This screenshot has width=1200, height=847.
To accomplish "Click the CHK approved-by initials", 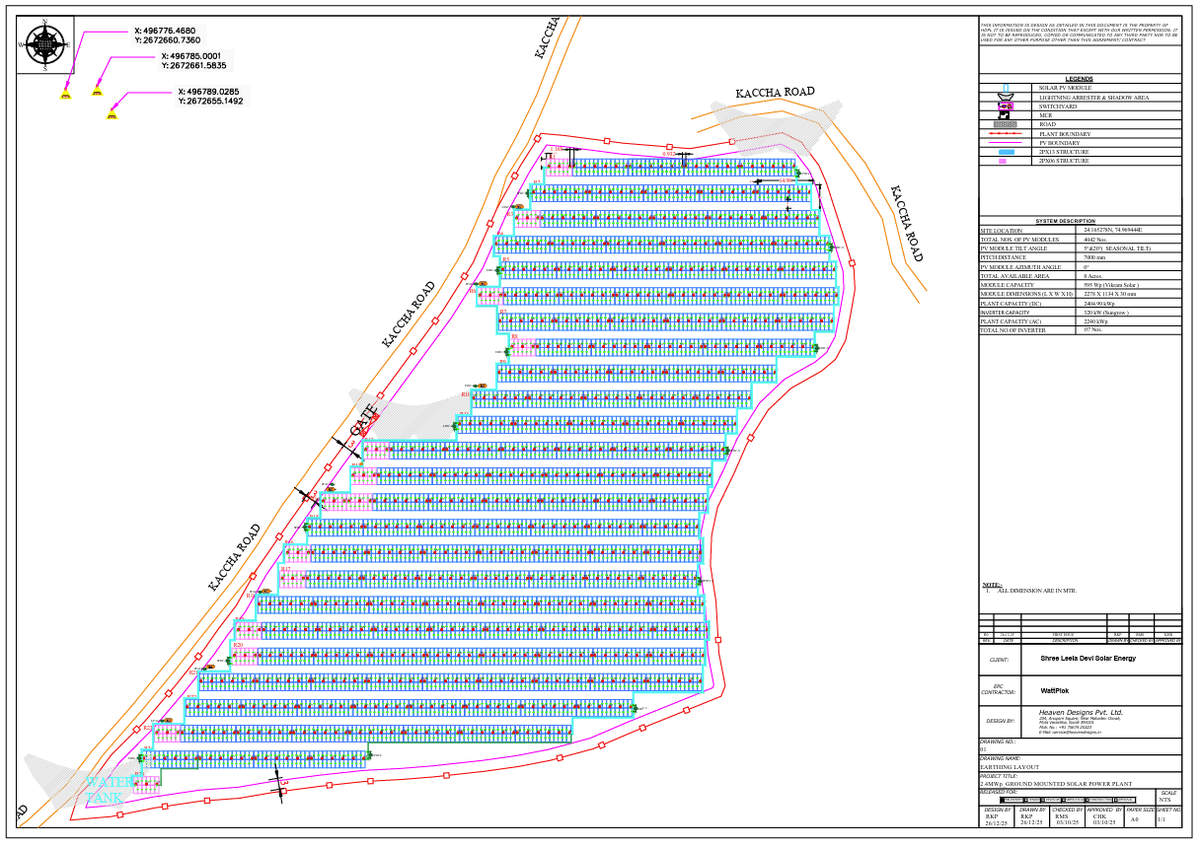I will tap(1098, 816).
